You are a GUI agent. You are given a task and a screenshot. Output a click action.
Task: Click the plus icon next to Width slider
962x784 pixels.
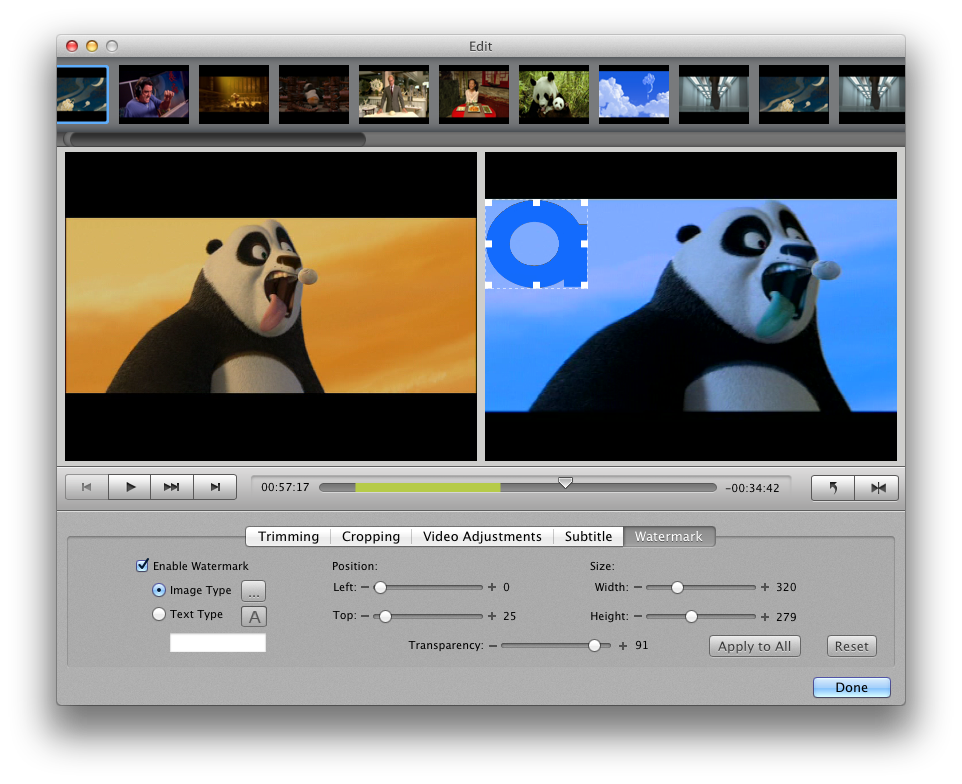click(x=765, y=587)
